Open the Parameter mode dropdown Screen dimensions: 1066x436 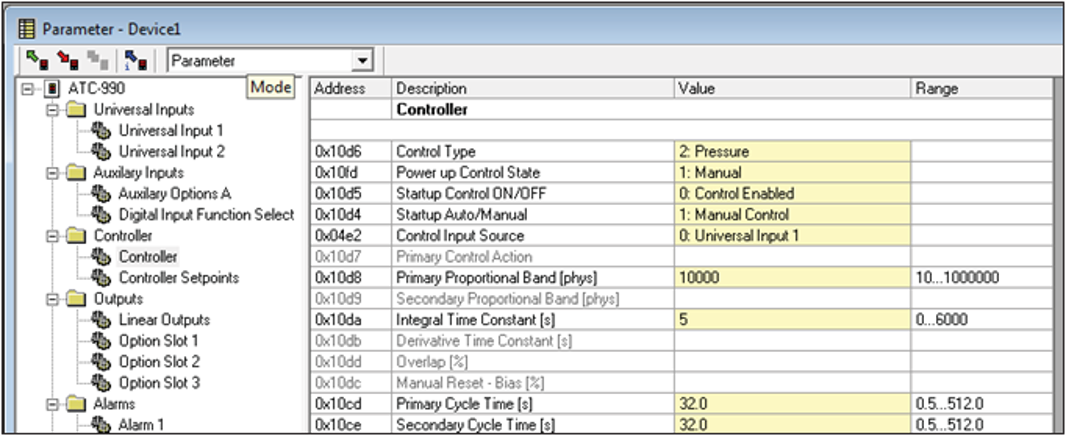pos(364,61)
